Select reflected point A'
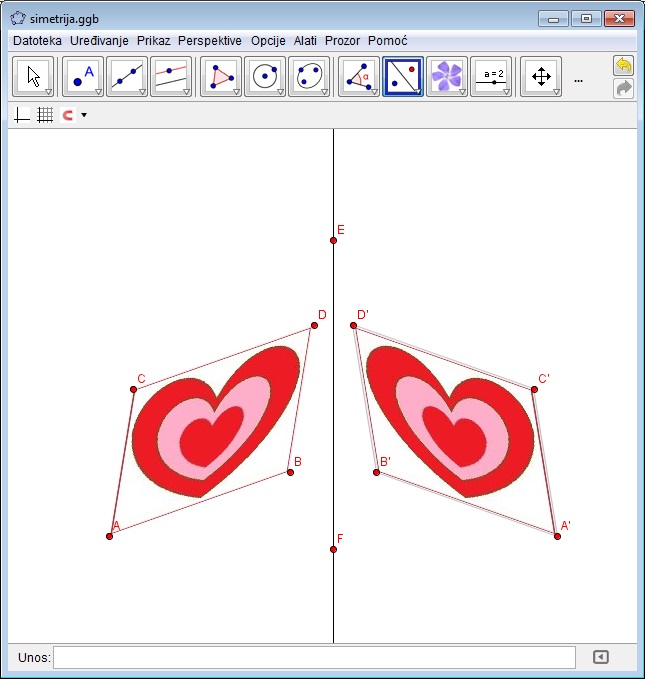This screenshot has height=679, width=645. [557, 537]
